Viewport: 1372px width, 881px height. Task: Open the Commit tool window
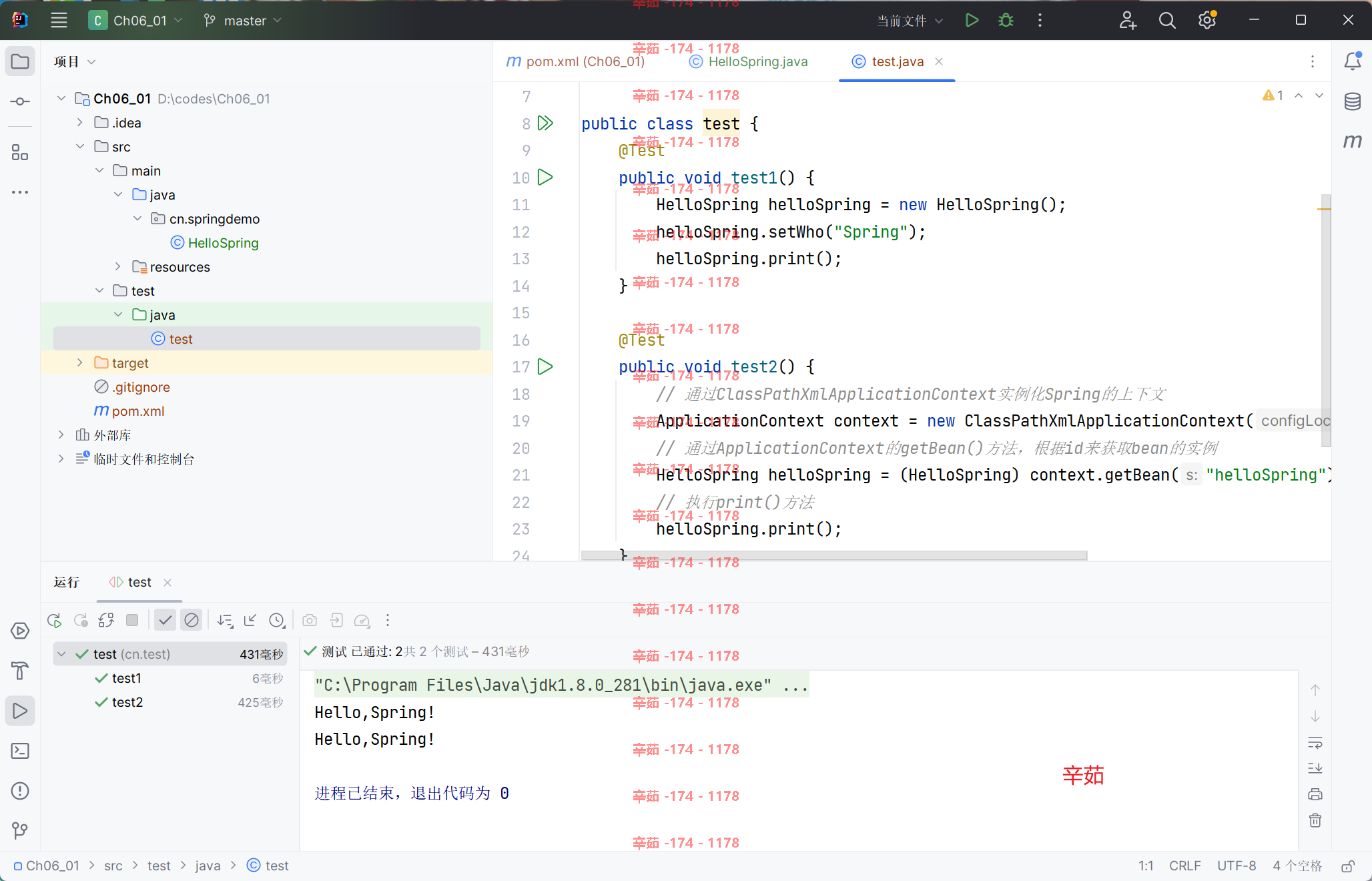[x=20, y=101]
